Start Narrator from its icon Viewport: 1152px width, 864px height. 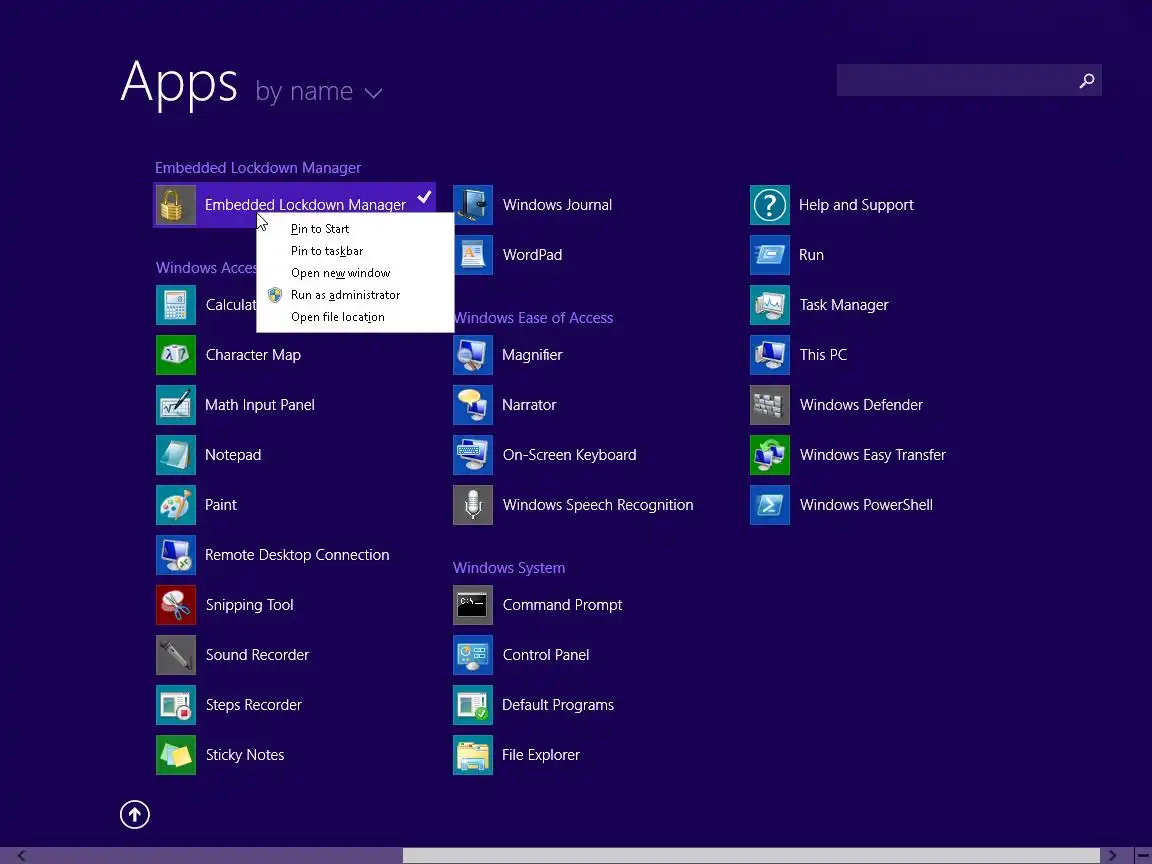[x=472, y=405]
